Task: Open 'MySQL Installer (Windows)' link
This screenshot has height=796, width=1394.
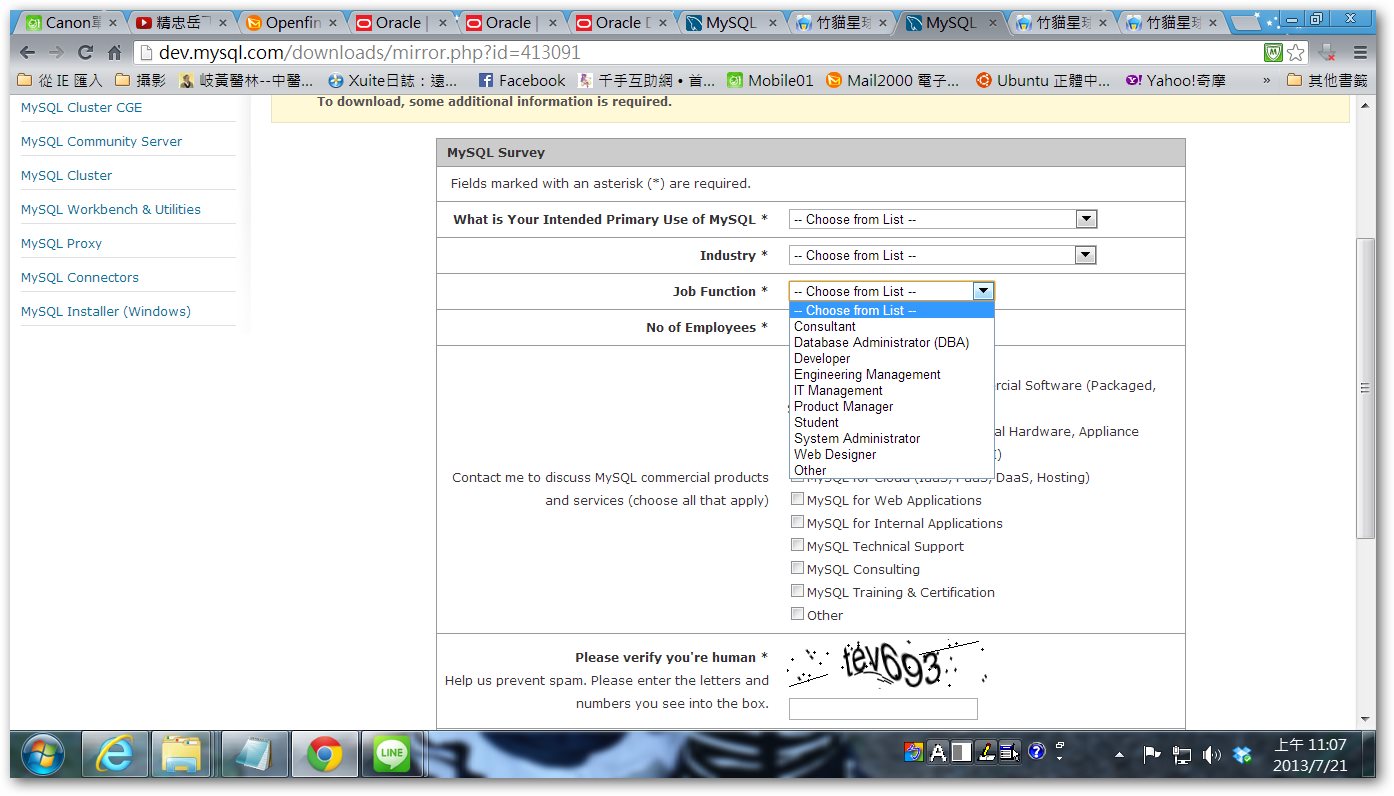Action: click(106, 311)
